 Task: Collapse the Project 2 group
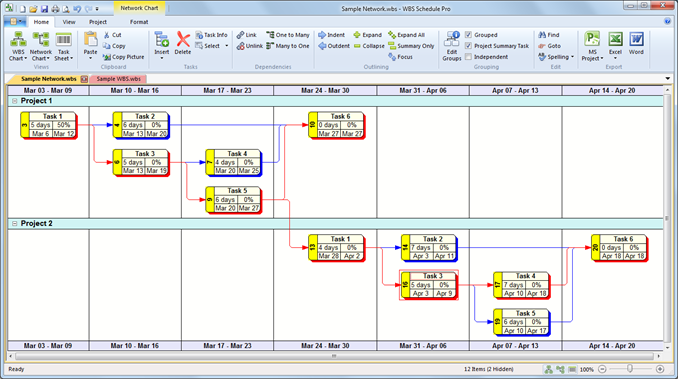point(14,224)
